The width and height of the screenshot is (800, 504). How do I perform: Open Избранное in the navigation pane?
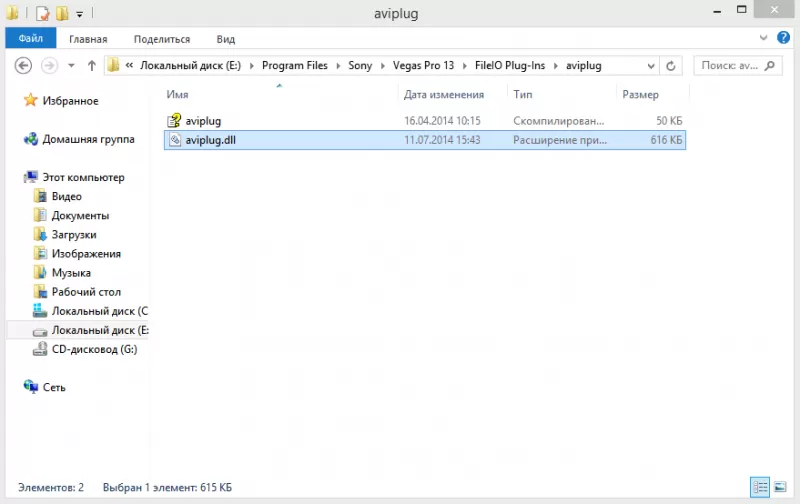coord(70,101)
